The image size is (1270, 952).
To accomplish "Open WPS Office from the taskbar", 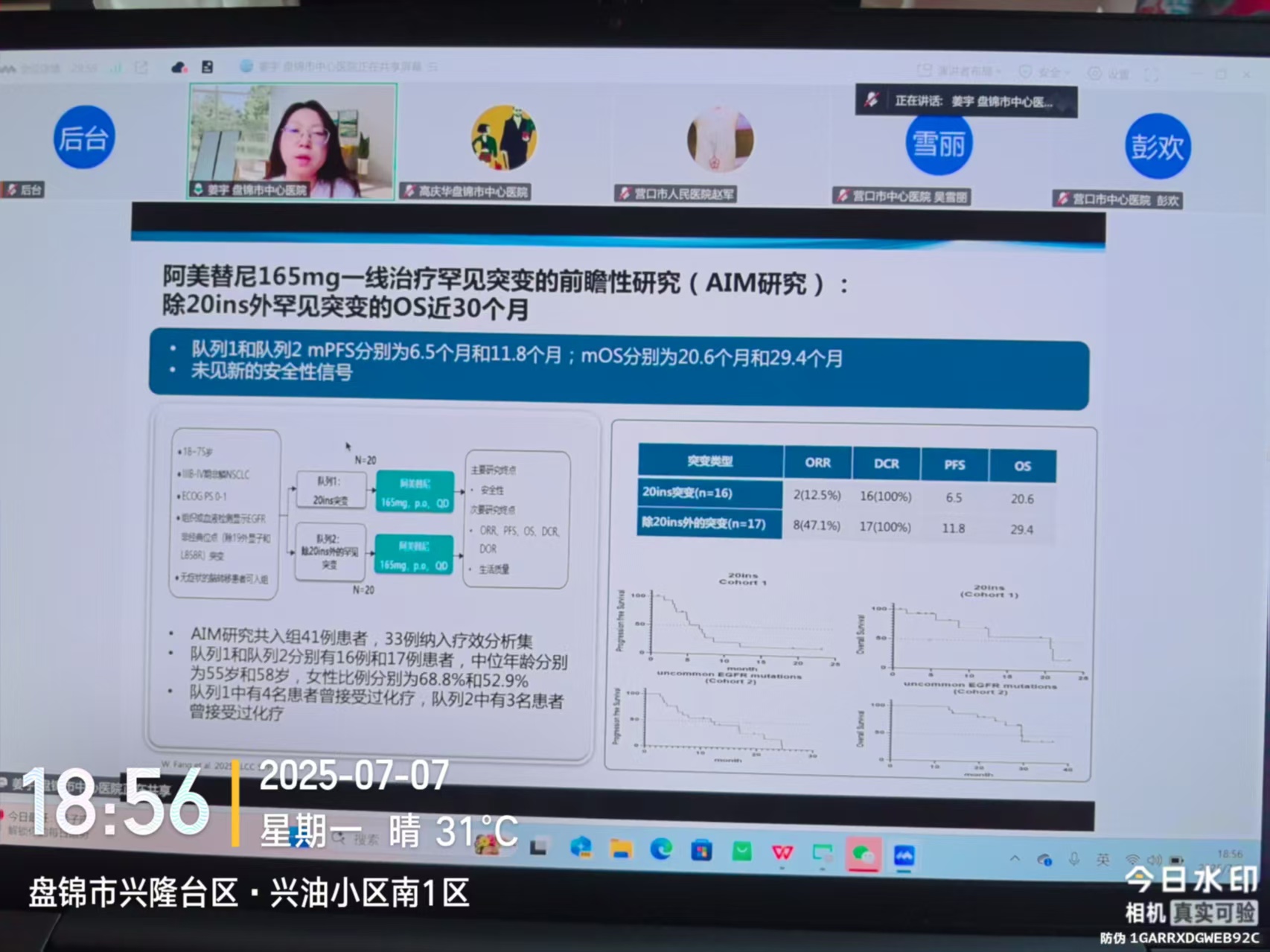I will click(782, 852).
